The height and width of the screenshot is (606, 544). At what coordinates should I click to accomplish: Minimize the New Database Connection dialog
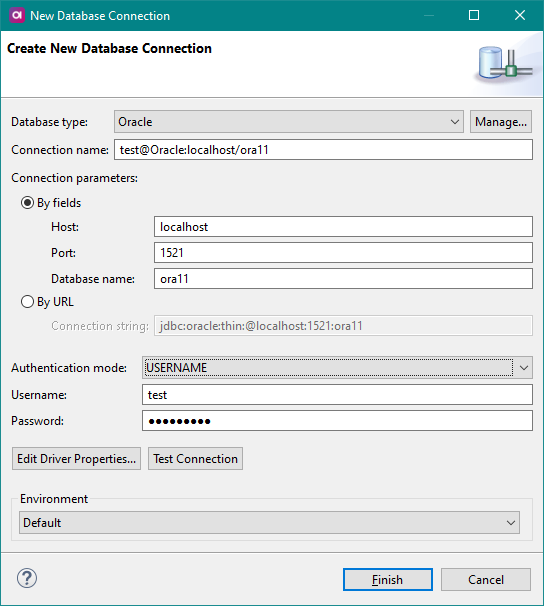pos(429,15)
